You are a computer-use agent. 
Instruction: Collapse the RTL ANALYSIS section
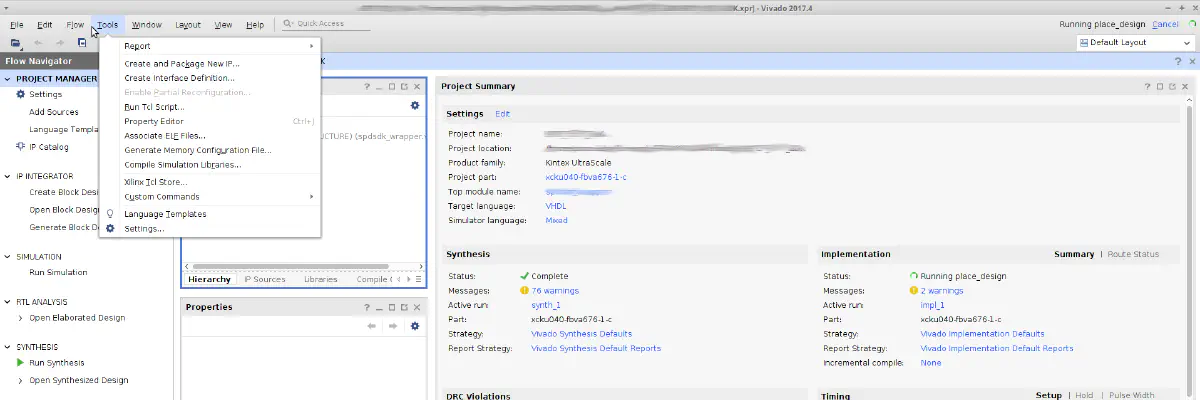coord(8,301)
